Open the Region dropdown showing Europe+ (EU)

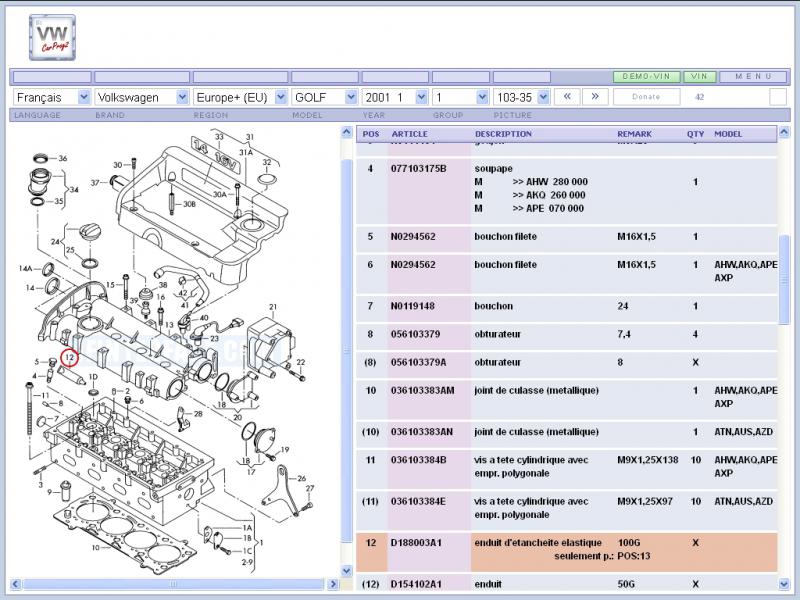click(240, 97)
